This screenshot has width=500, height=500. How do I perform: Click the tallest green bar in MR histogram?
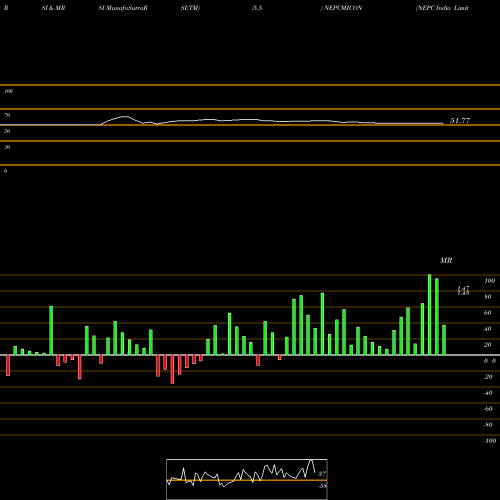coord(430,315)
